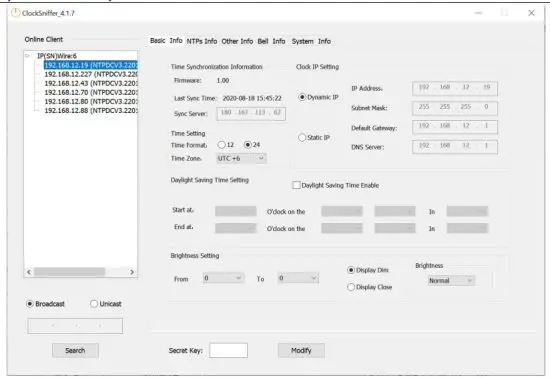Select client 192.168.12.227 in the list
The height and width of the screenshot is (378, 550).
[x=91, y=74]
